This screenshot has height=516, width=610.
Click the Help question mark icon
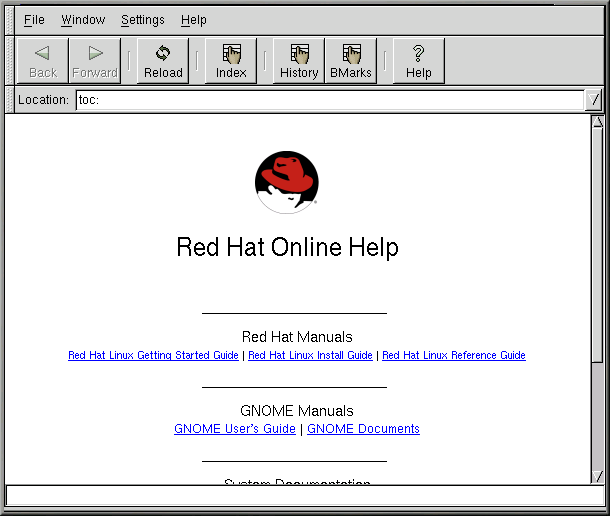(419, 61)
